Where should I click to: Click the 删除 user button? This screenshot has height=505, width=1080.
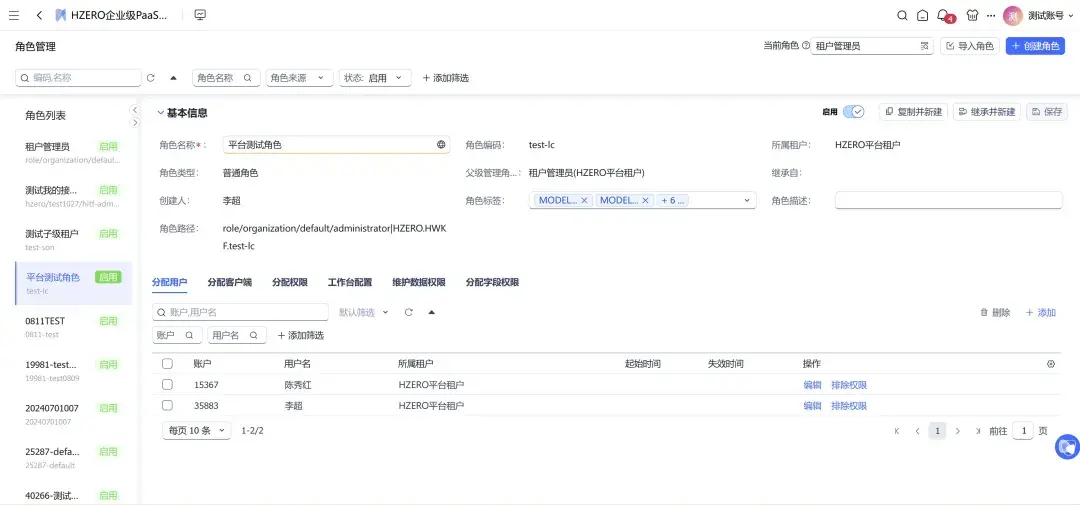[995, 312]
